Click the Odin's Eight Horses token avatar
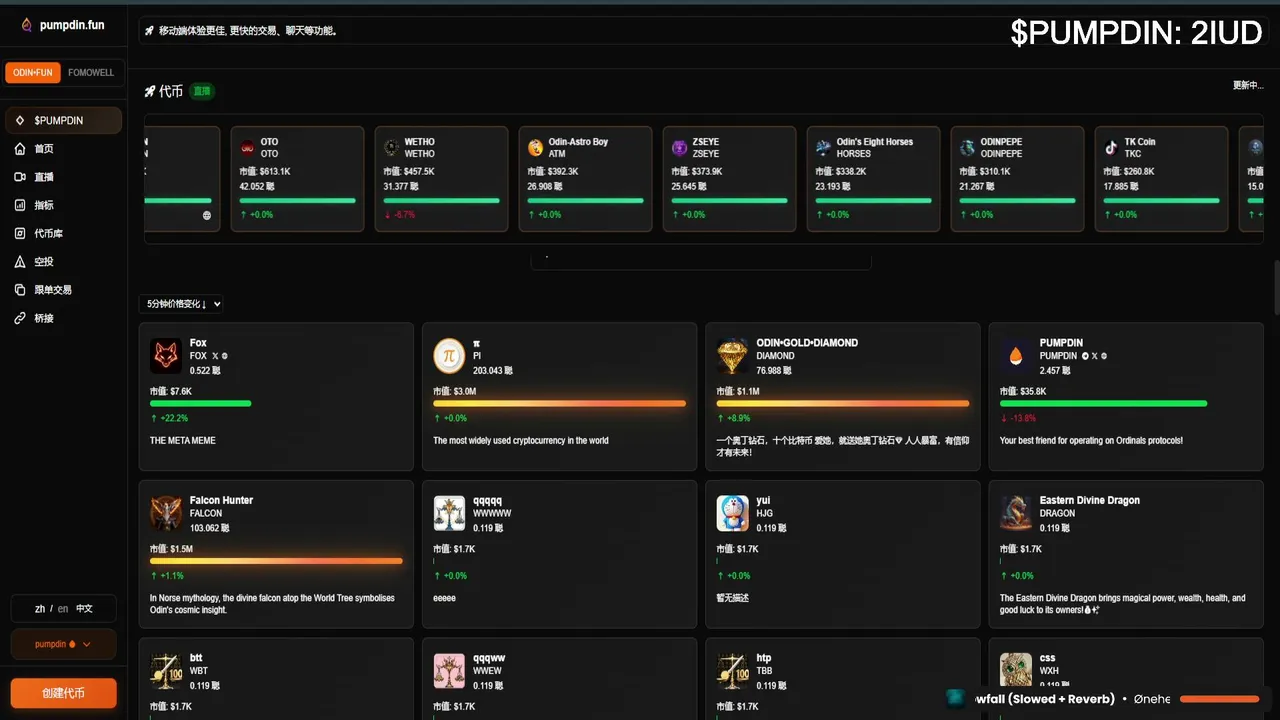This screenshot has height=720, width=1280. pos(823,148)
